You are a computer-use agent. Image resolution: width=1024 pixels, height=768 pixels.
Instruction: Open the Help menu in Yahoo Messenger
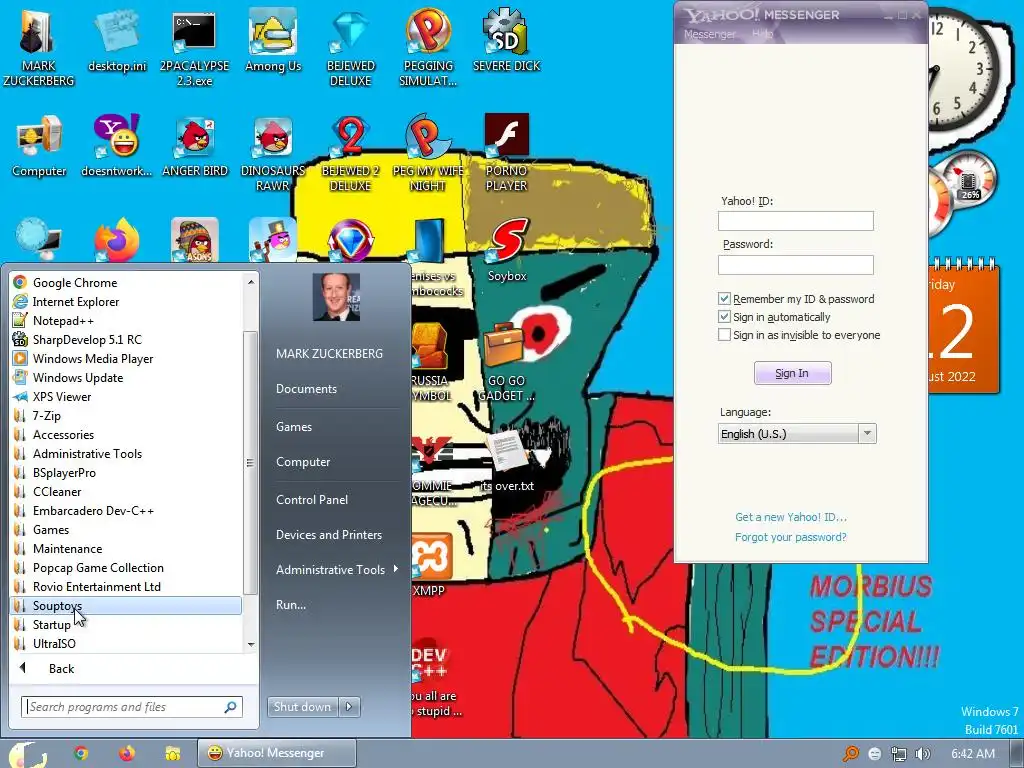click(762, 34)
